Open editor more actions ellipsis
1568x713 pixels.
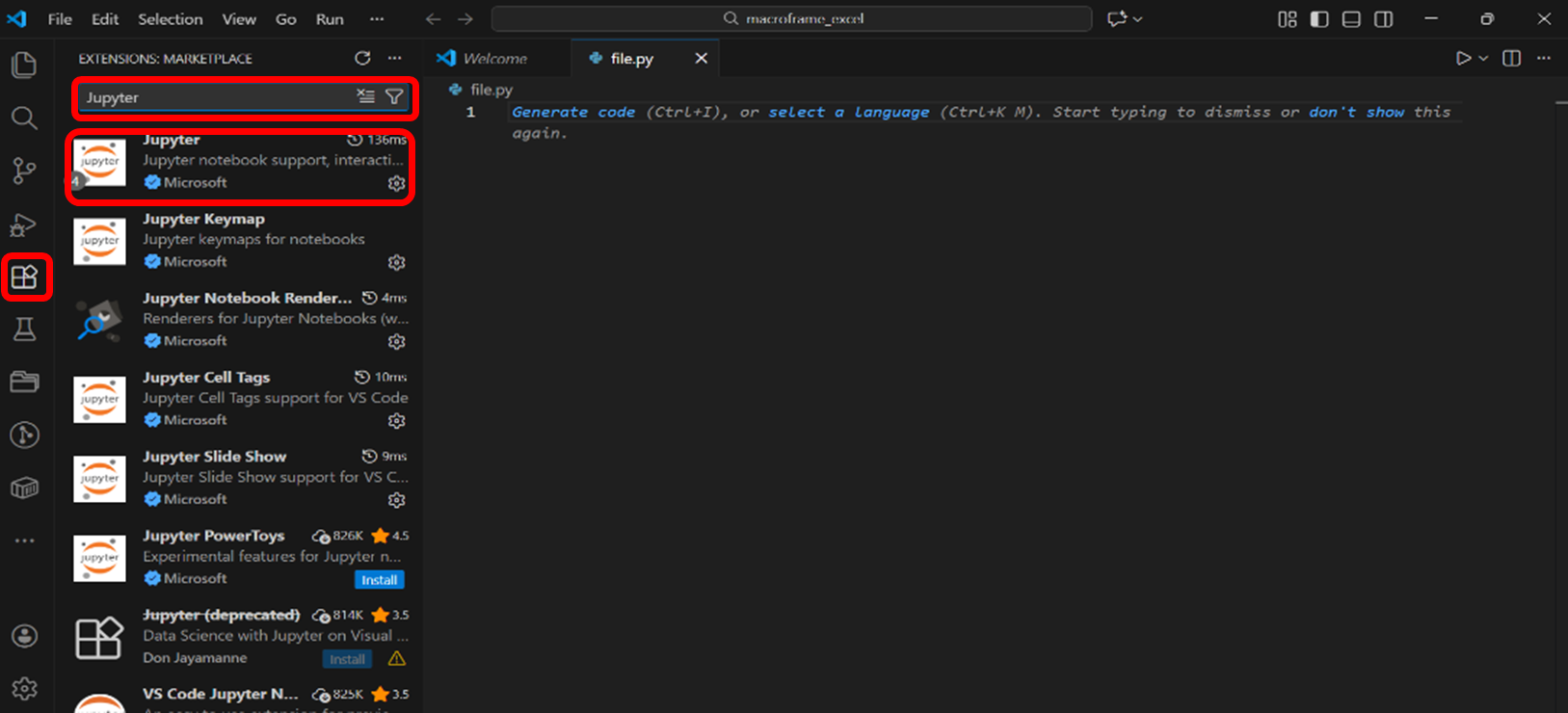pyautogui.click(x=1544, y=59)
